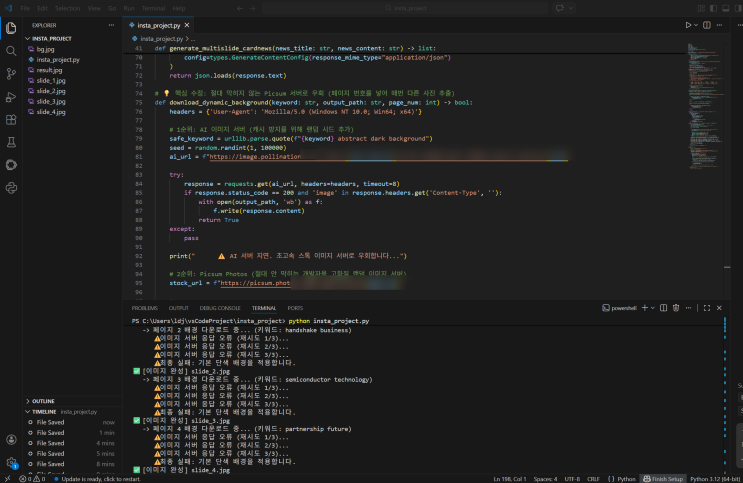Viewport: 743px width, 483px height.
Task: Open the Explorer view in activity bar
Action: click(11, 28)
